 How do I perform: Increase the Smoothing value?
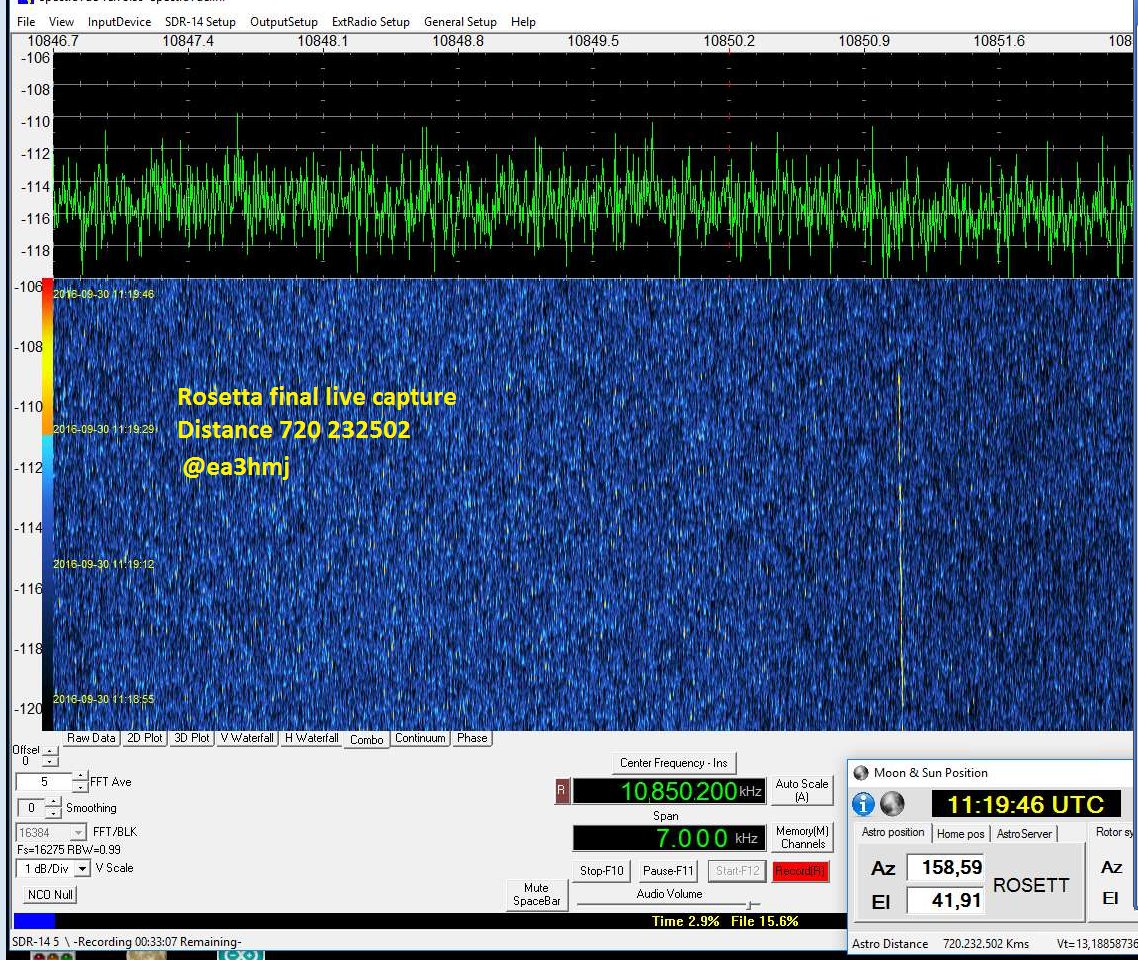pos(54,803)
